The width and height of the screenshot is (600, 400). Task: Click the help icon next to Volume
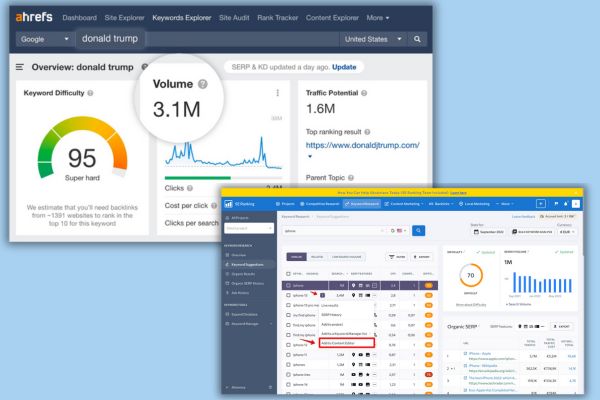tap(203, 84)
